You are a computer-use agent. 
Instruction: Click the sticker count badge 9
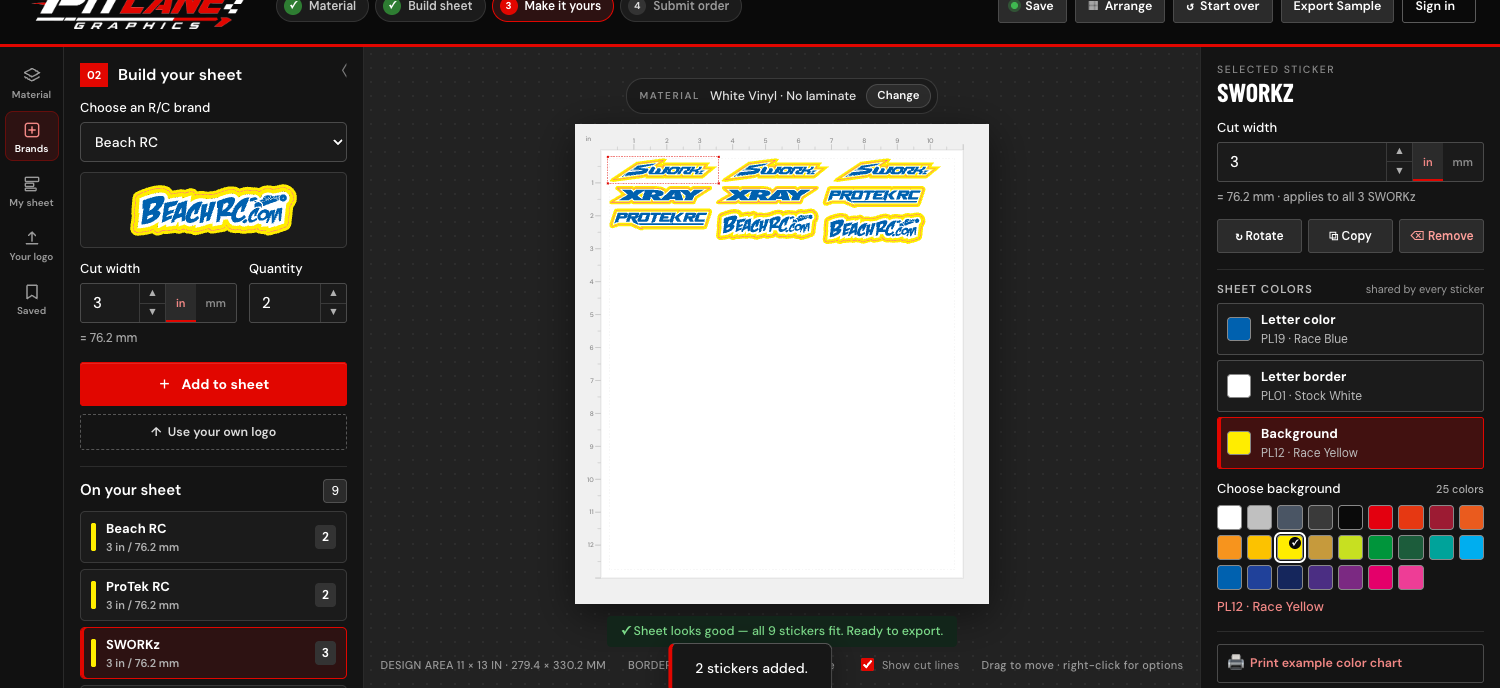pyautogui.click(x=335, y=491)
